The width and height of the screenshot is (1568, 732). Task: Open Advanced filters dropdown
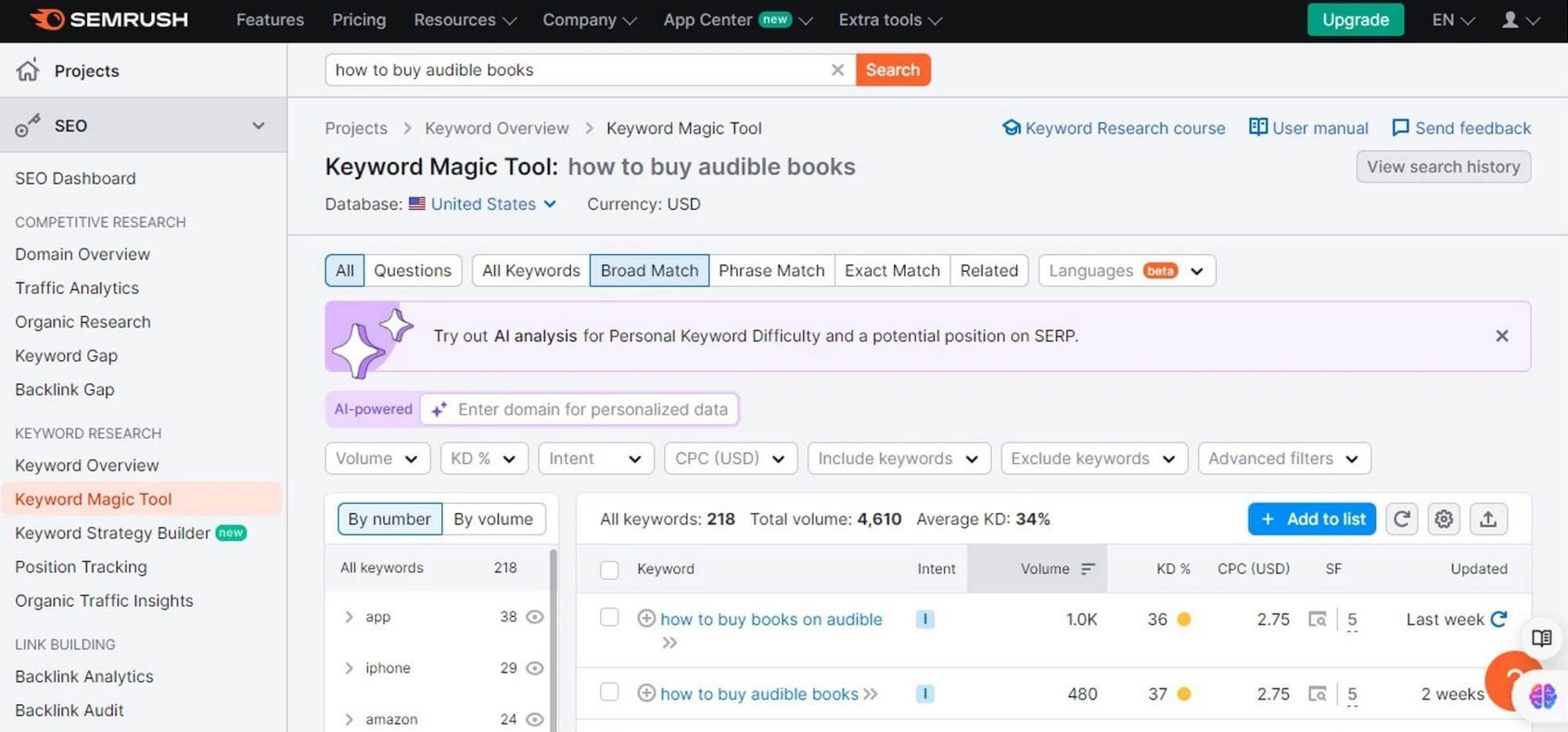tap(1284, 458)
